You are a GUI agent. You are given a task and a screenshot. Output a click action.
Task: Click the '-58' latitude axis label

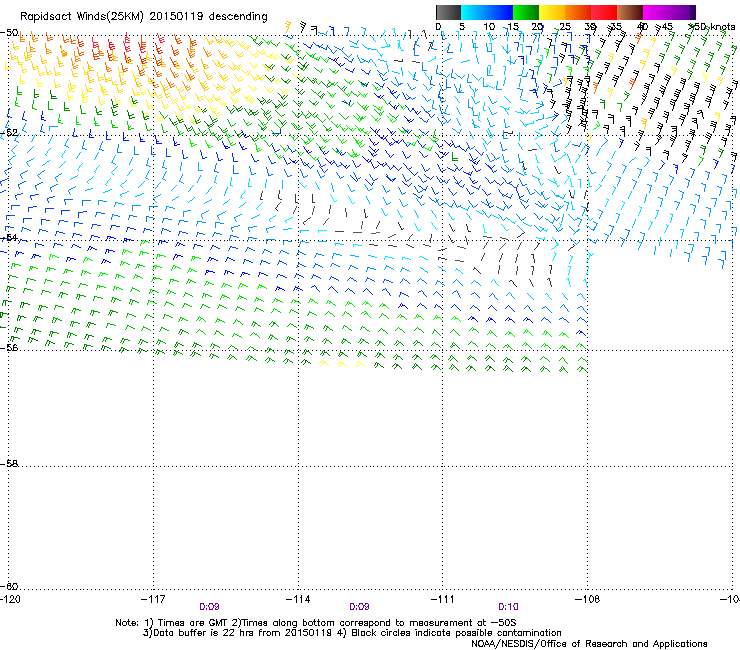coord(9,464)
